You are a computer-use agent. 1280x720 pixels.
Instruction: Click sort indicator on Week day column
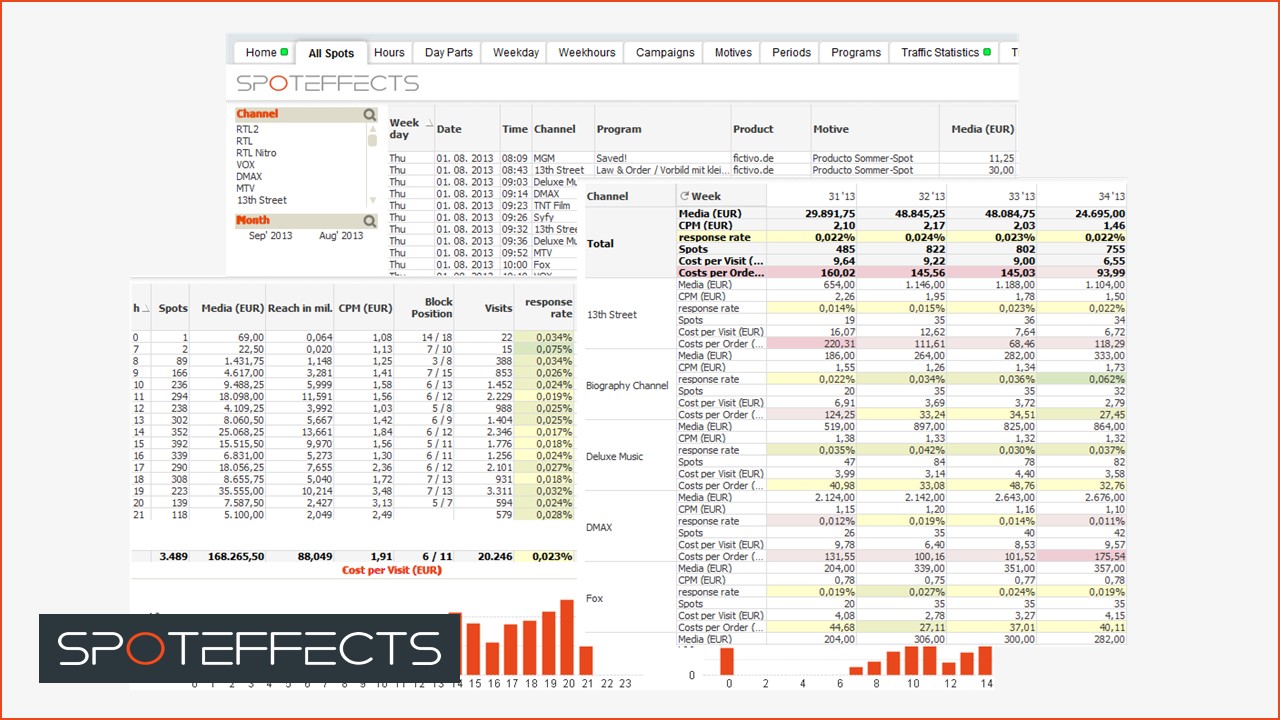pyautogui.click(x=430, y=123)
